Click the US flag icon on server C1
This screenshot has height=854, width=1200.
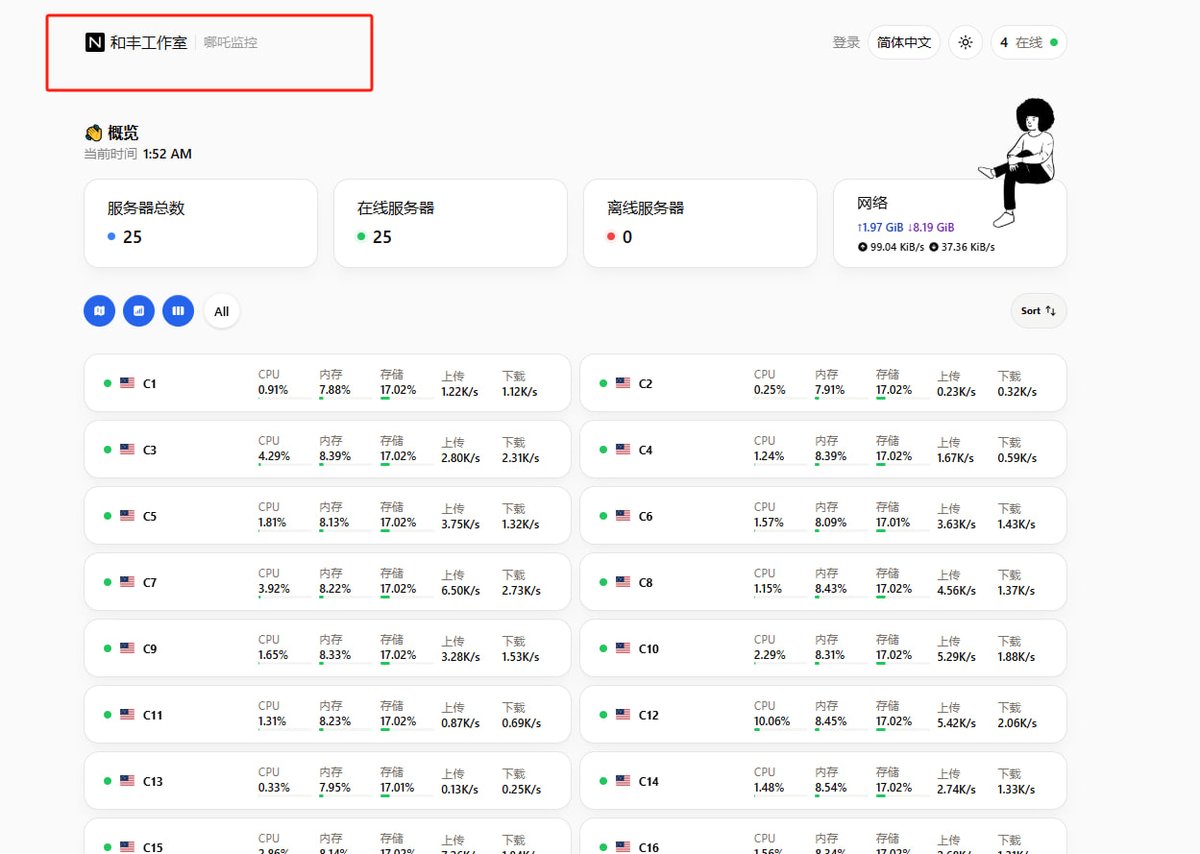coord(125,381)
